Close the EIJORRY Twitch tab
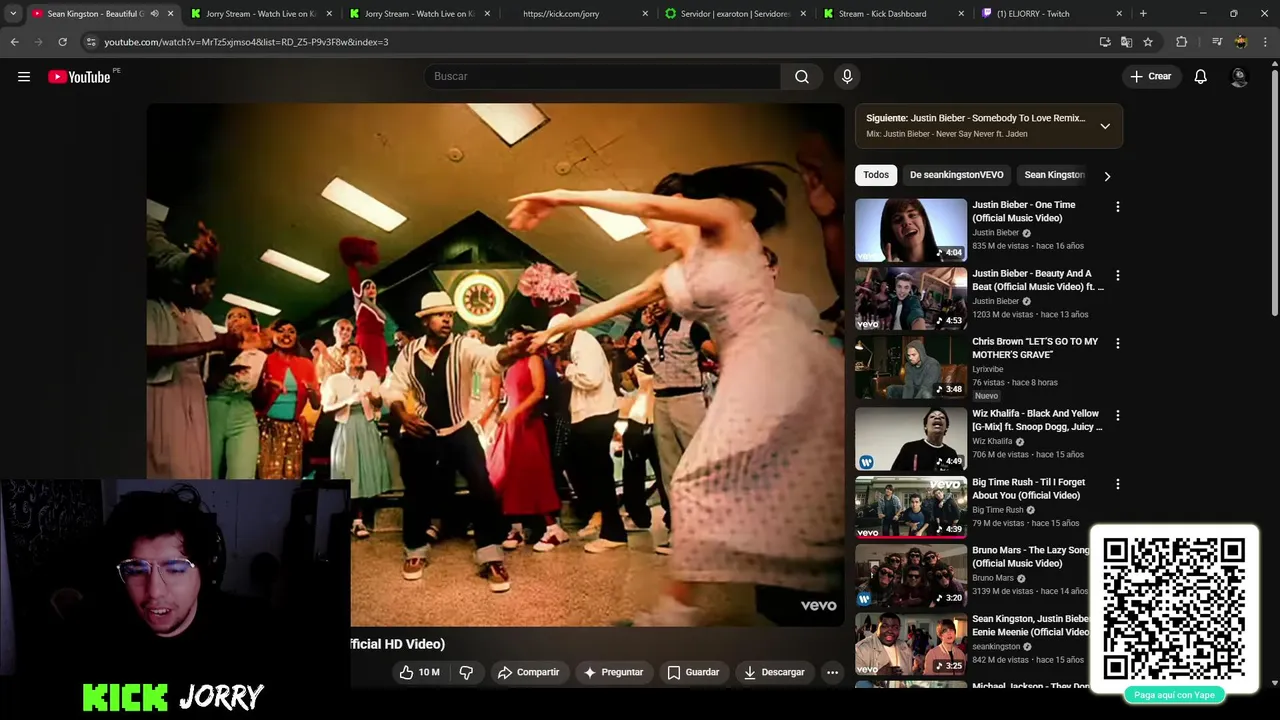This screenshot has width=1280, height=720. [1119, 14]
